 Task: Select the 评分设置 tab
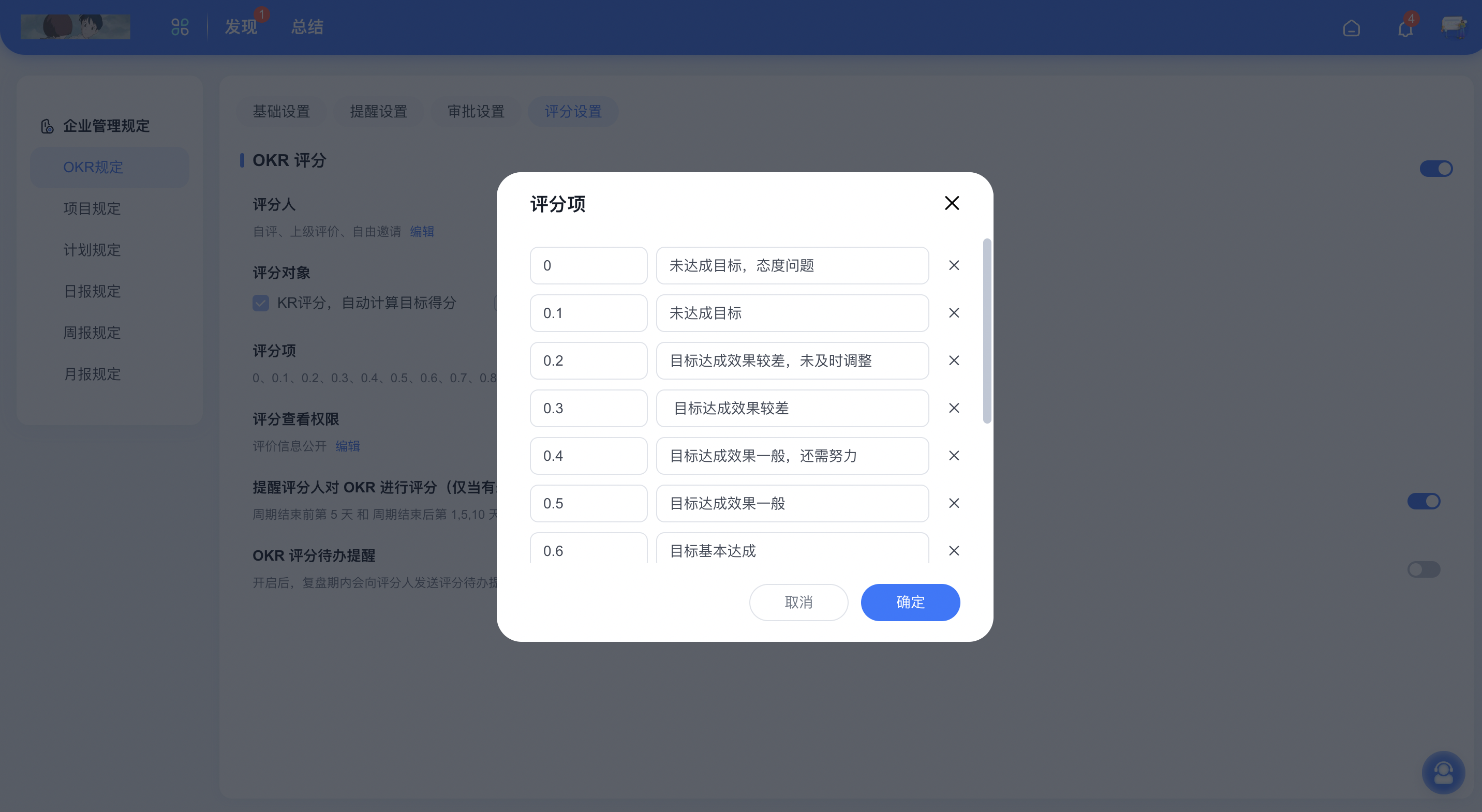[x=573, y=112]
